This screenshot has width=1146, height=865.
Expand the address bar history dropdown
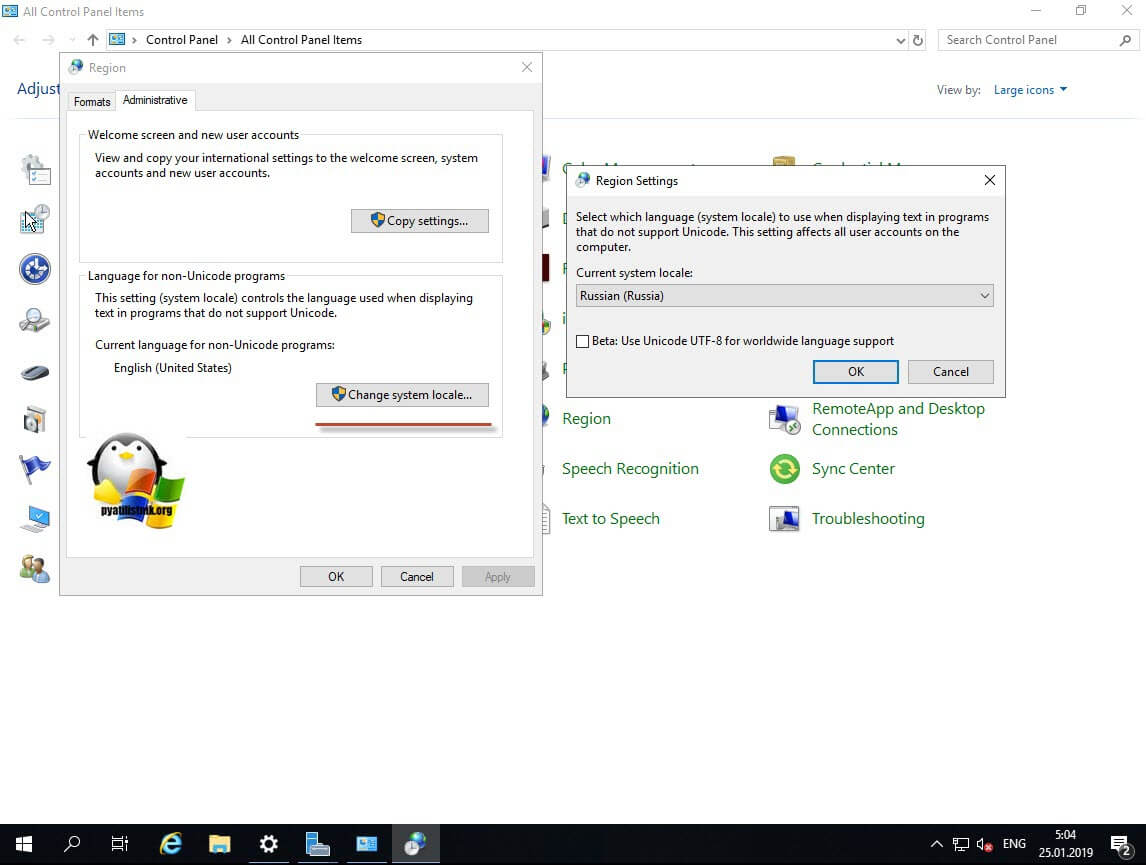901,40
